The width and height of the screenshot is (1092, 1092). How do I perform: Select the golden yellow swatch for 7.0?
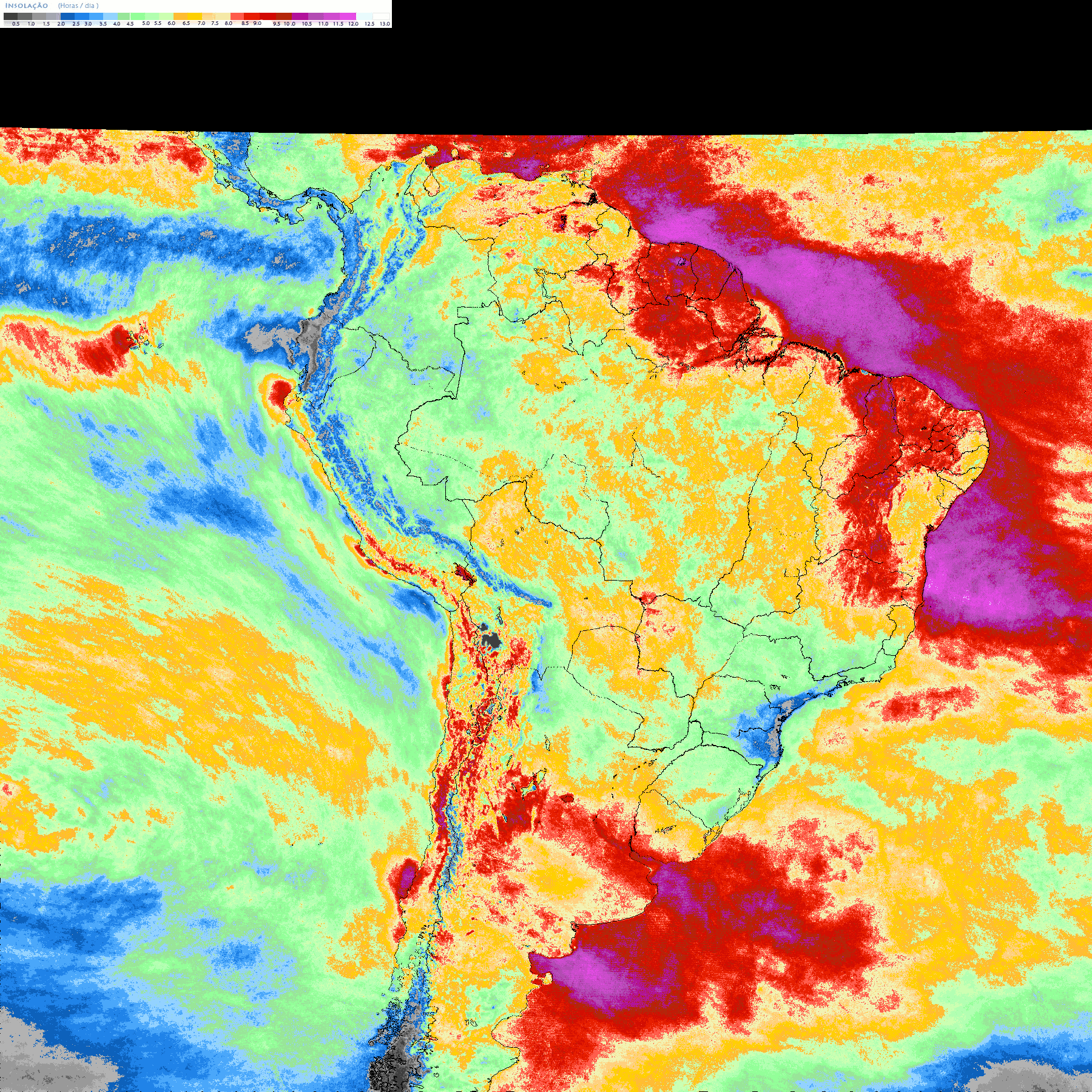click(x=195, y=16)
